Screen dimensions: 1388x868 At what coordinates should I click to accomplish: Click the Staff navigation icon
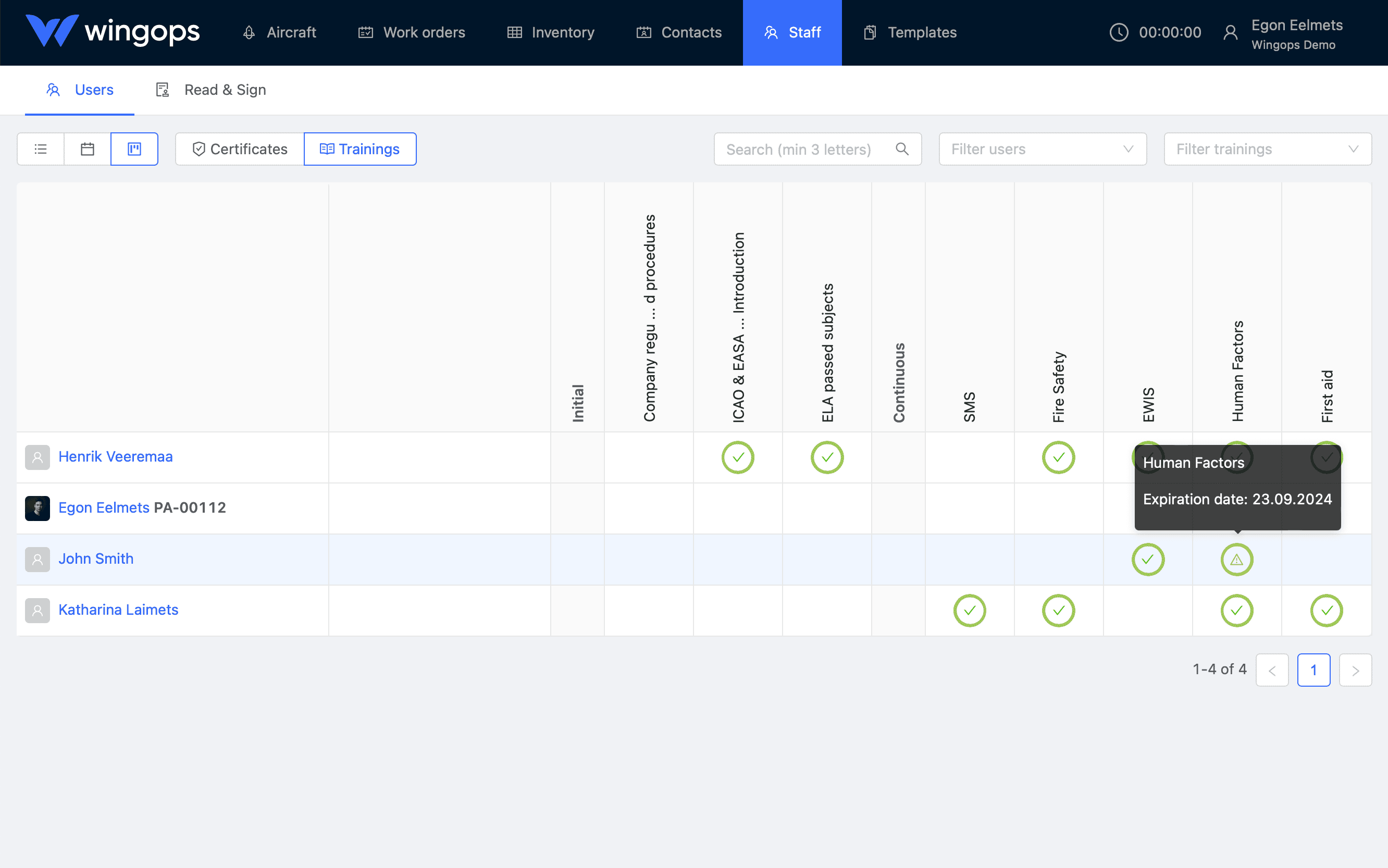pos(770,32)
